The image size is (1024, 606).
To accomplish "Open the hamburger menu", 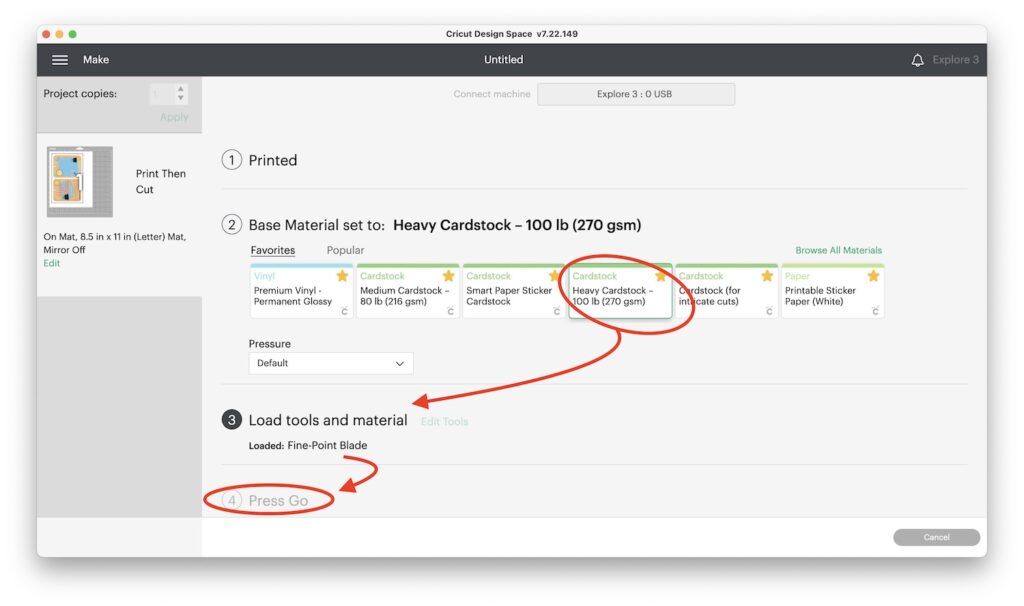I will (59, 59).
